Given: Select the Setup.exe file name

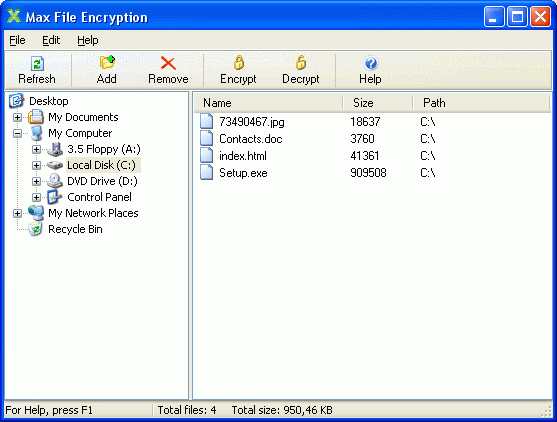Looking at the screenshot, I should tap(243, 173).
